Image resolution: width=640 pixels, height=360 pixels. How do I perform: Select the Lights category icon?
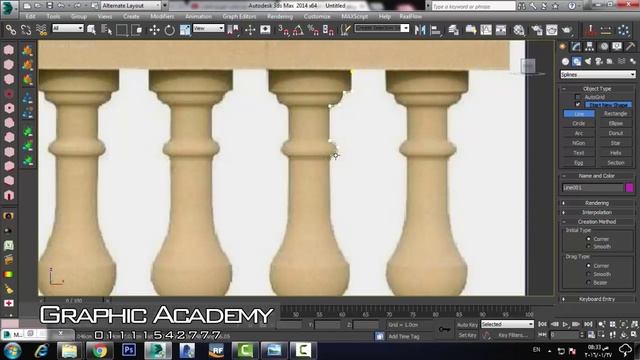pos(588,61)
